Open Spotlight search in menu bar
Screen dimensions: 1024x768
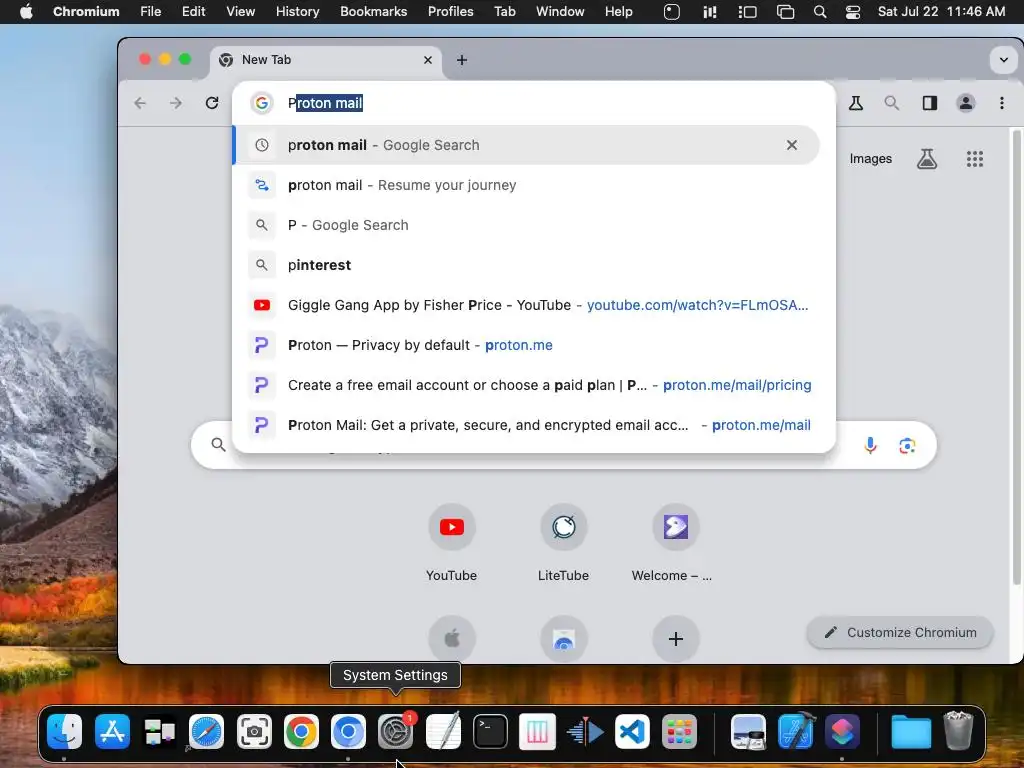(x=820, y=12)
